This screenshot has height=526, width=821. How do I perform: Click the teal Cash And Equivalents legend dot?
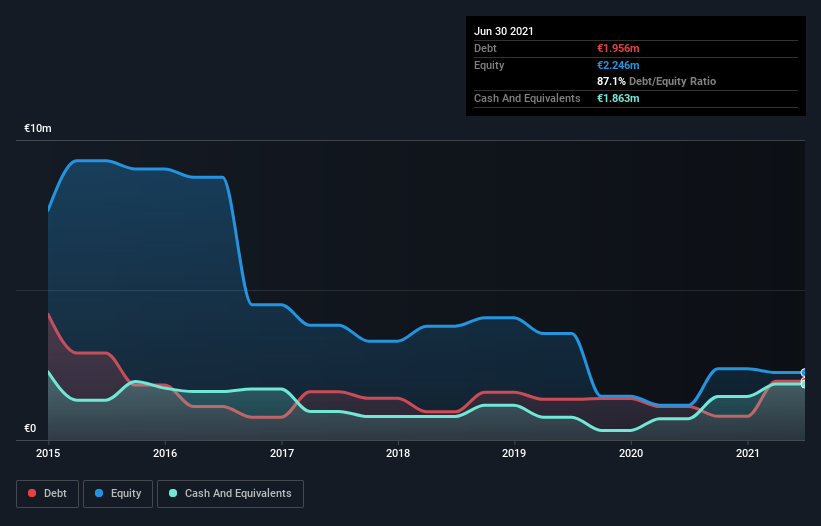point(173,493)
